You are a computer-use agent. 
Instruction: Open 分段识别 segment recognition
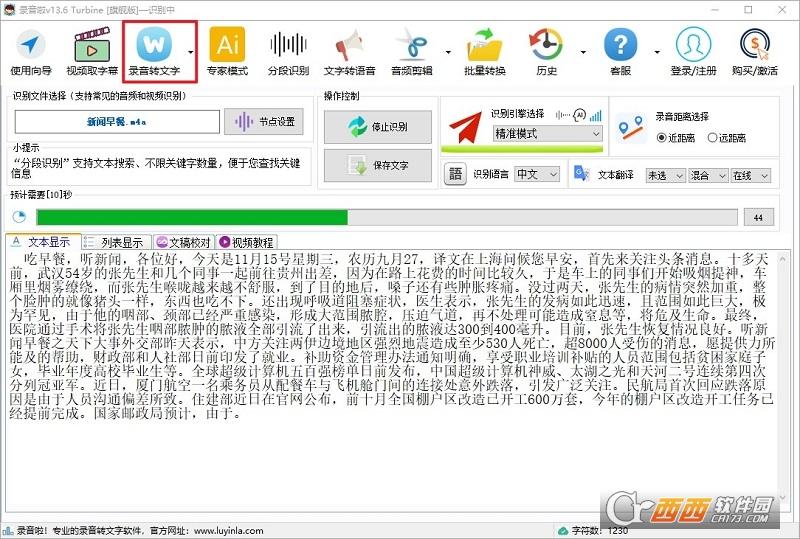(x=288, y=52)
